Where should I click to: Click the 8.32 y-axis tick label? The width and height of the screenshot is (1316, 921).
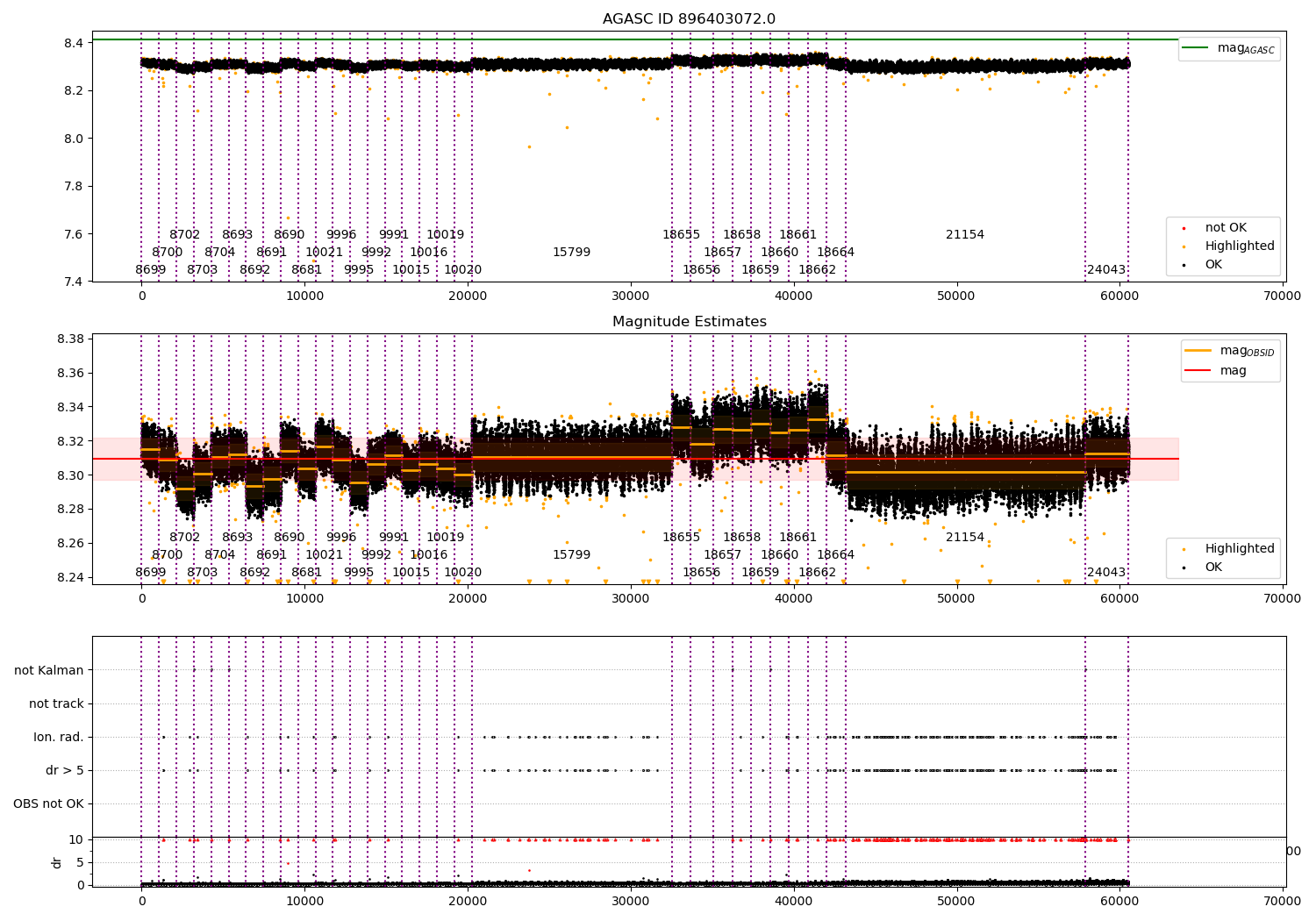pyautogui.click(x=70, y=441)
